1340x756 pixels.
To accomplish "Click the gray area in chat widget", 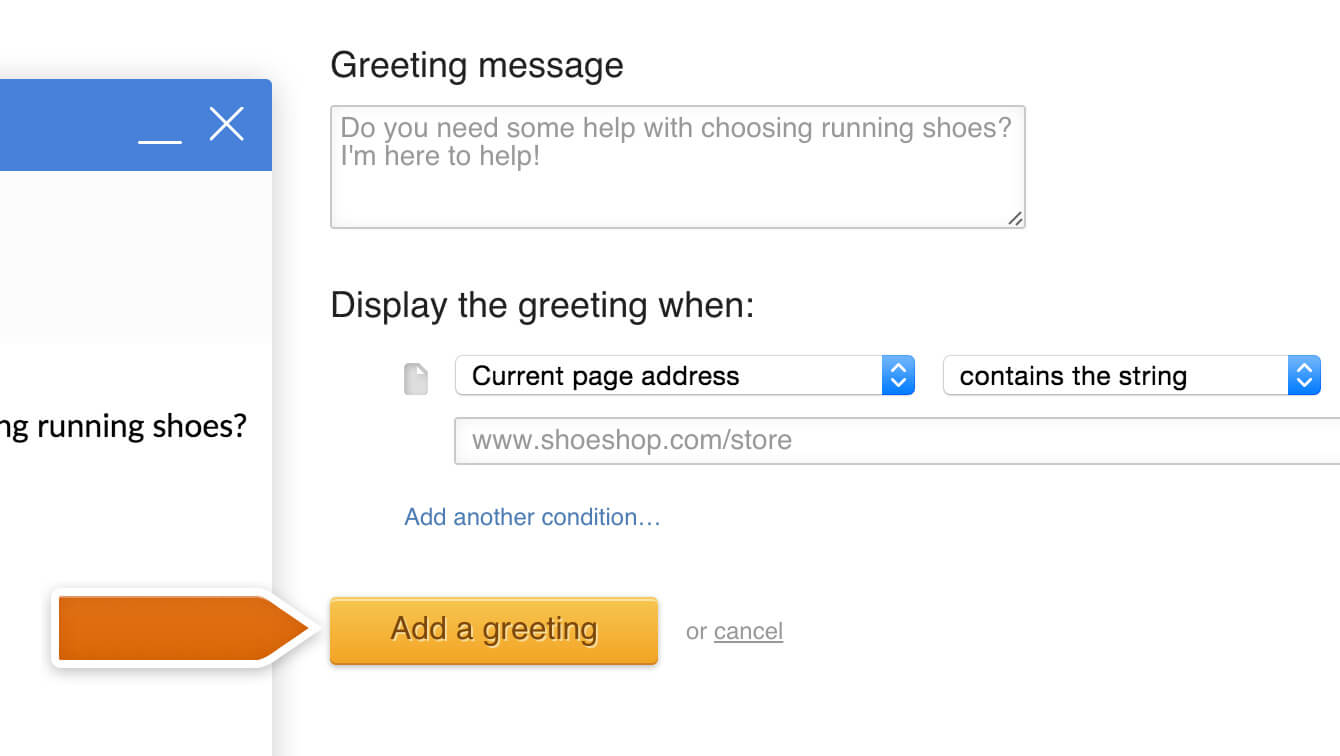I will coord(136,258).
